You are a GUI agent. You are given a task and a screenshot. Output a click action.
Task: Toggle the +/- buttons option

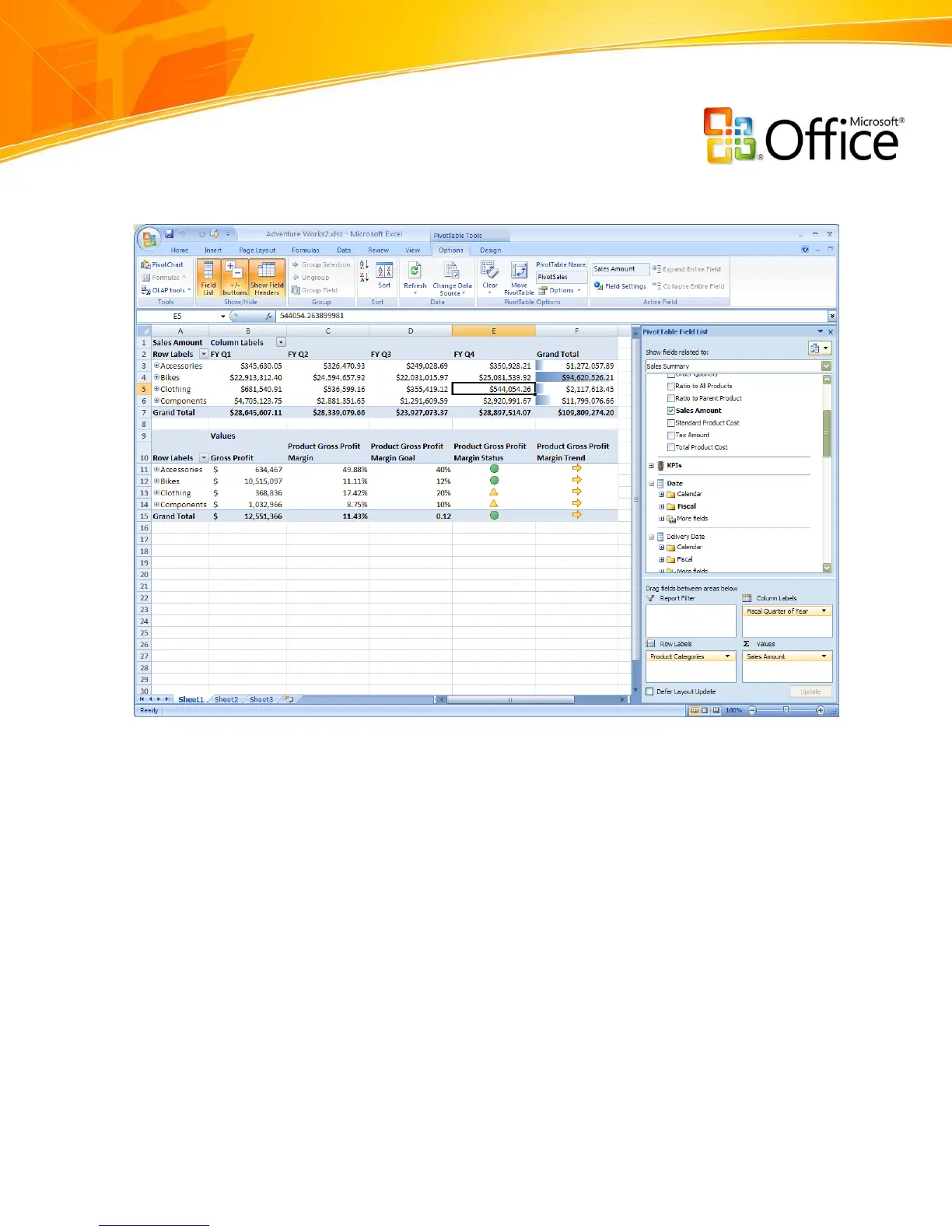(x=234, y=278)
